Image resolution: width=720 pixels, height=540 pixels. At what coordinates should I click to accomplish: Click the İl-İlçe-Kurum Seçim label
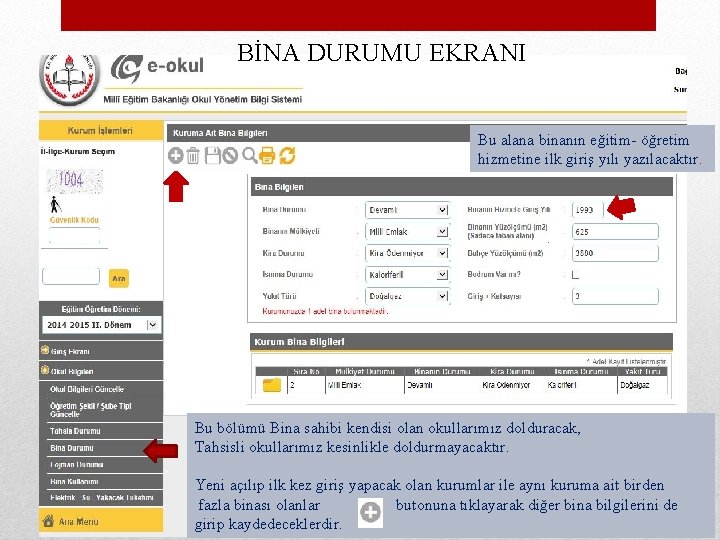(78, 151)
